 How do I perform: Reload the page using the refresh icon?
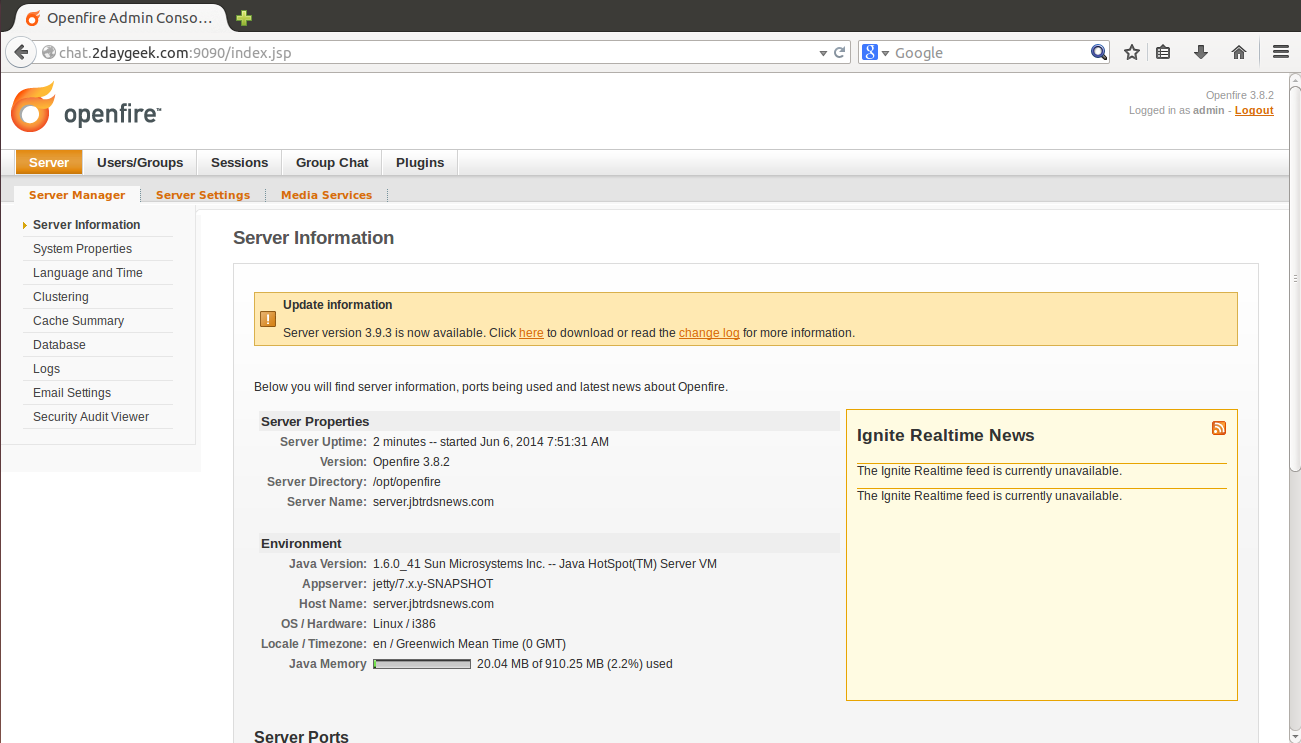841,53
